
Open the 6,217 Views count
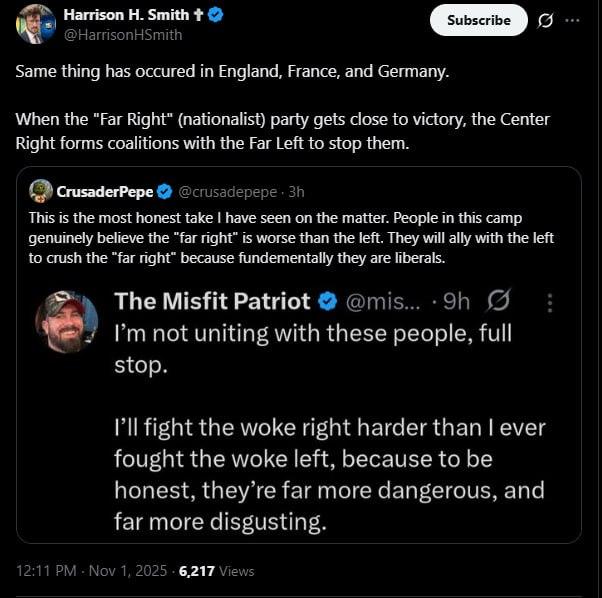pyautogui.click(x=217, y=571)
